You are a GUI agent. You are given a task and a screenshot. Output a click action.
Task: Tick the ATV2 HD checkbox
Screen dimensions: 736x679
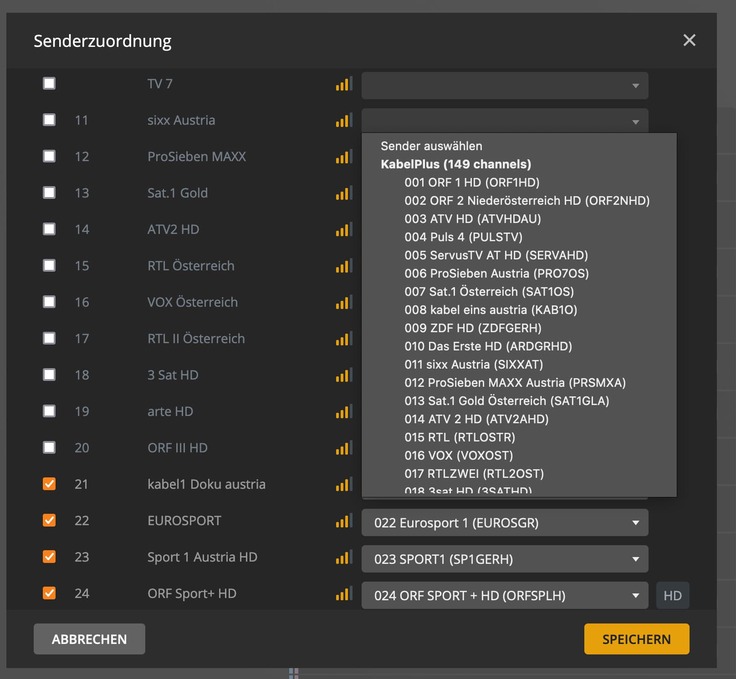(49, 229)
